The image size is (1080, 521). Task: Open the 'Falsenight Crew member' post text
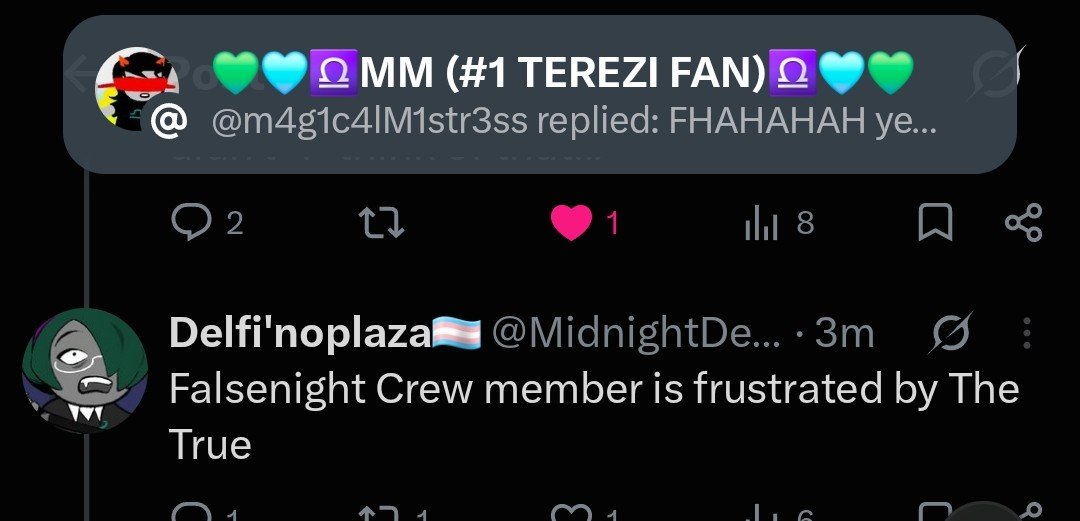(594, 416)
